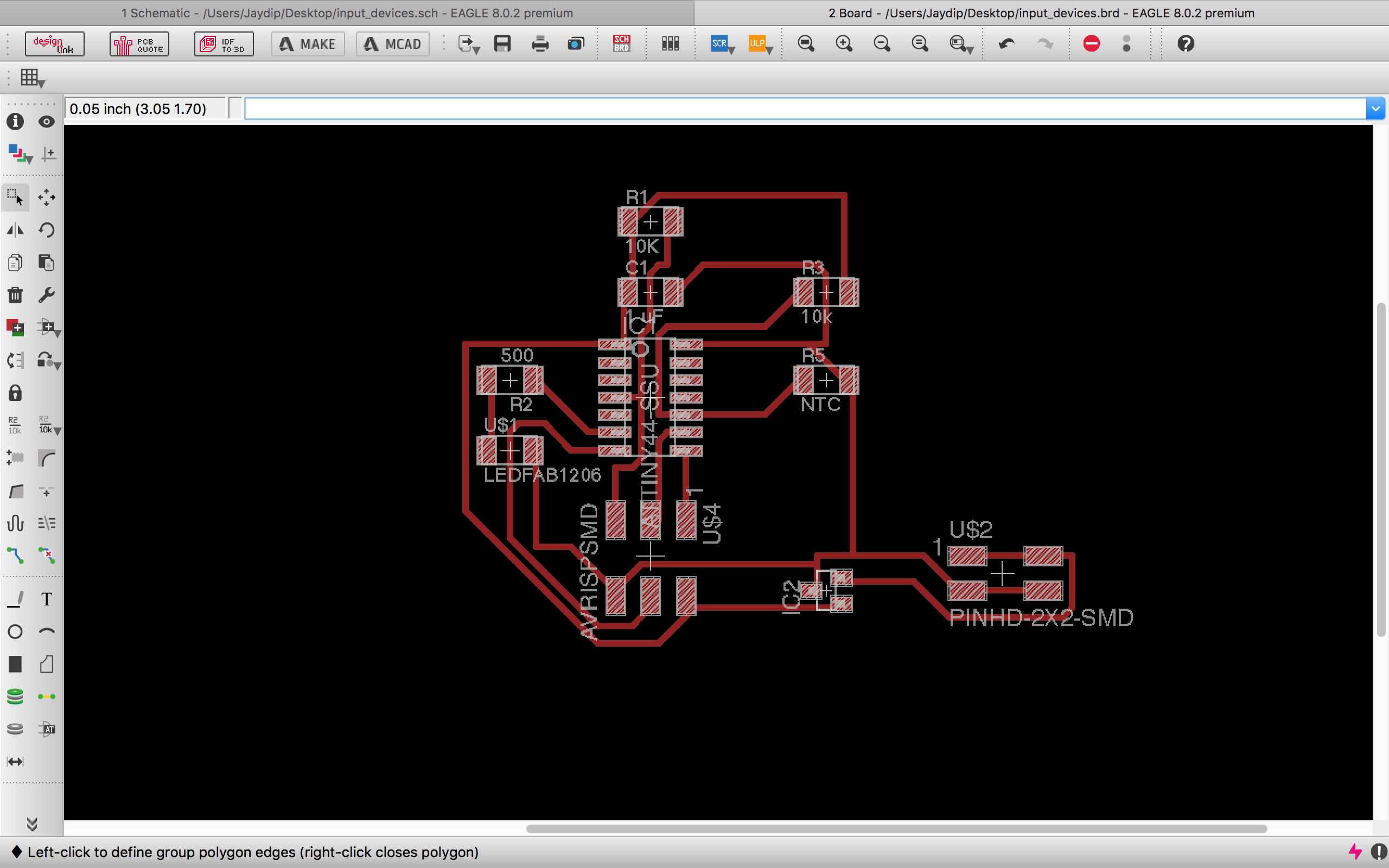
Task: Click the horizontal scrollbar at bottom
Action: [895, 828]
